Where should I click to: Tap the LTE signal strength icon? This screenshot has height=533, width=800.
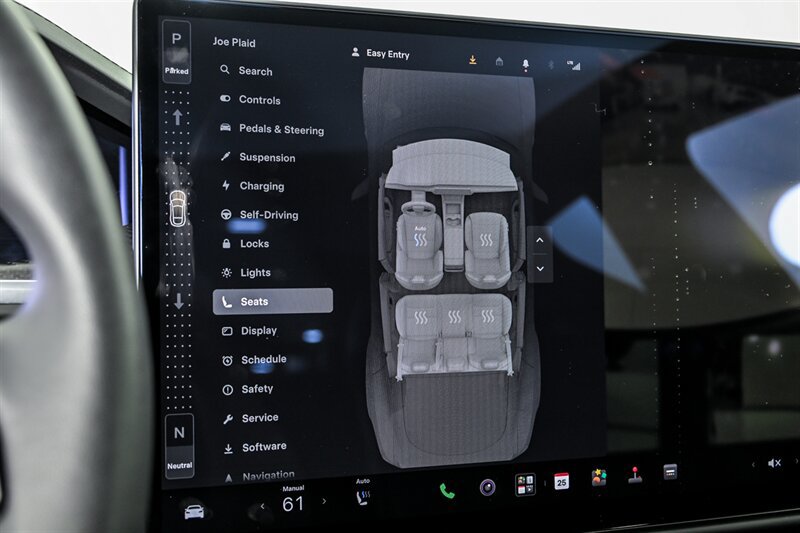[x=573, y=65]
